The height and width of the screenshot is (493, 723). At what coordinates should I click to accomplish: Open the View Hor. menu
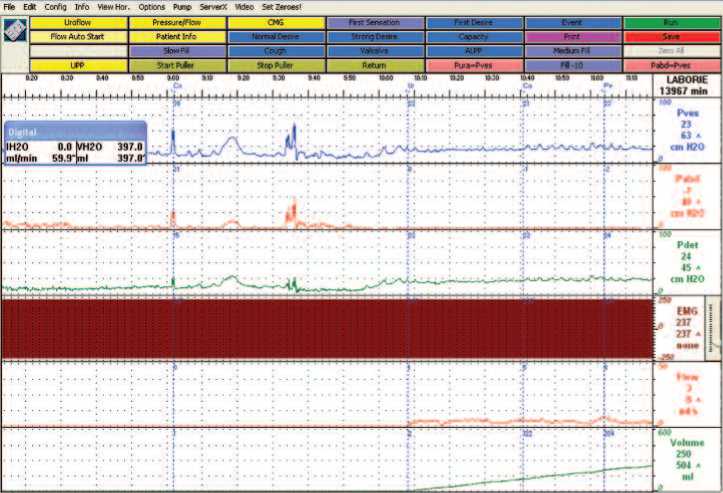click(113, 7)
